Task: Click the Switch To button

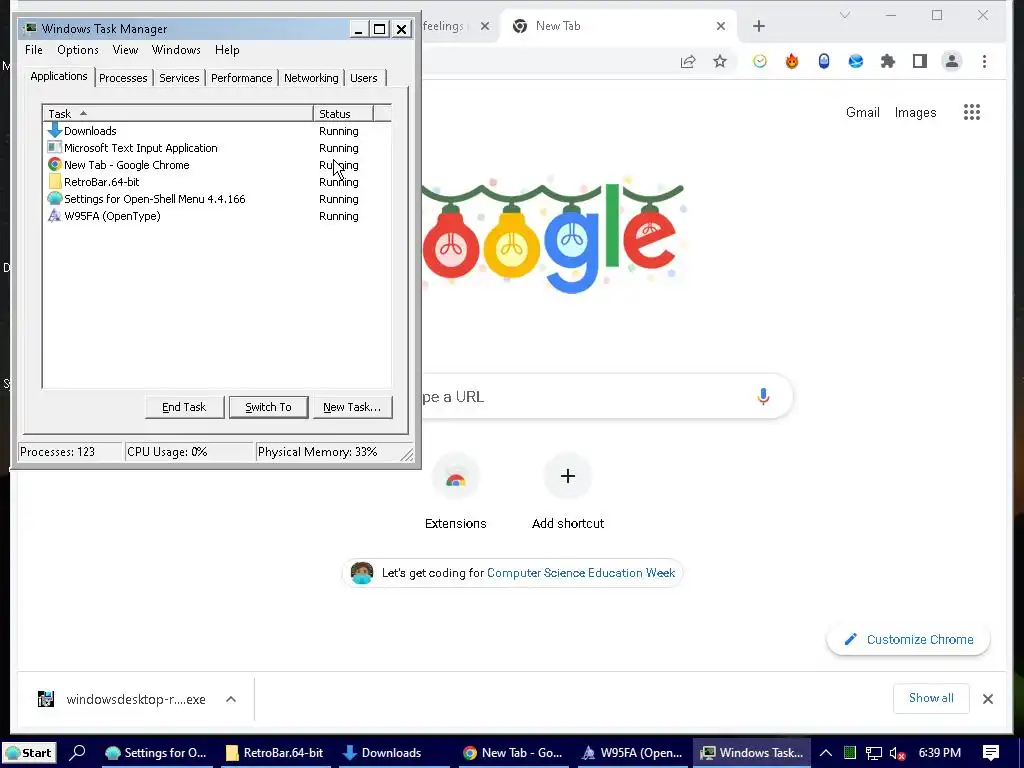Action: [x=268, y=407]
